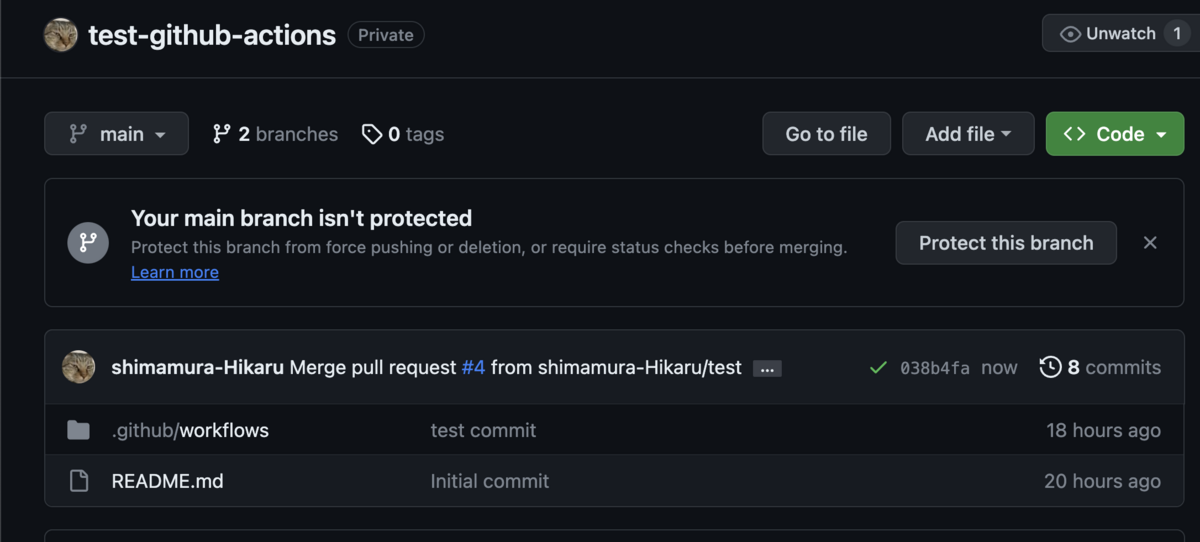Open the main branch dropdown

tap(116, 134)
